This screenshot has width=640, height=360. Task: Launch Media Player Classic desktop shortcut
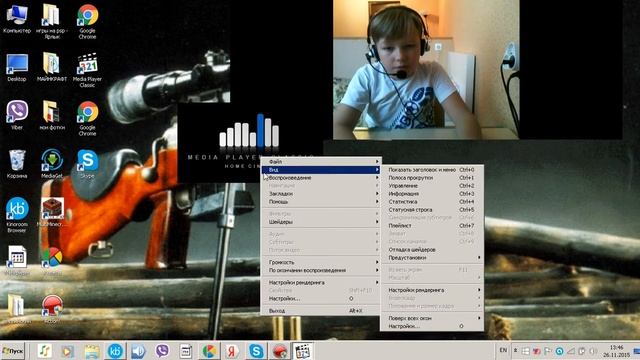tap(87, 70)
